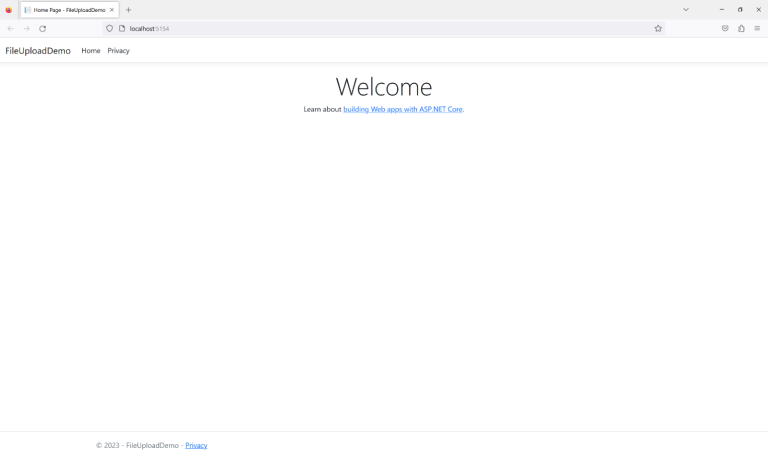
Task: Click the FileUploadDemo brand link
Action: coord(38,50)
